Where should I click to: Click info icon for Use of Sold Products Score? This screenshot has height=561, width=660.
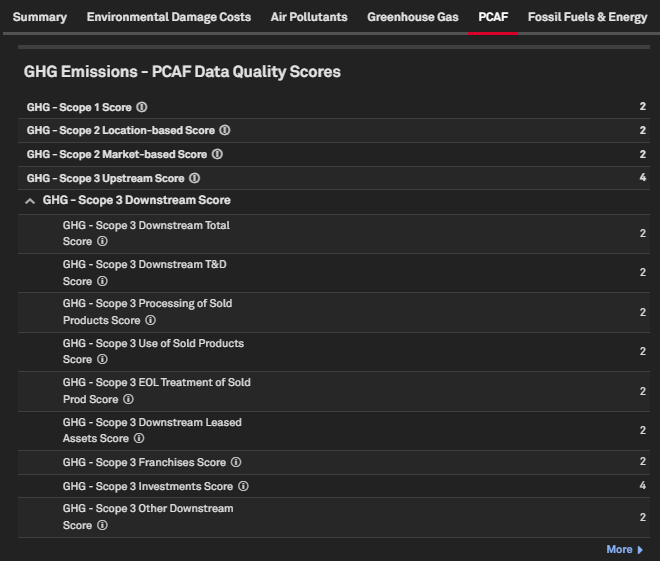(x=102, y=360)
